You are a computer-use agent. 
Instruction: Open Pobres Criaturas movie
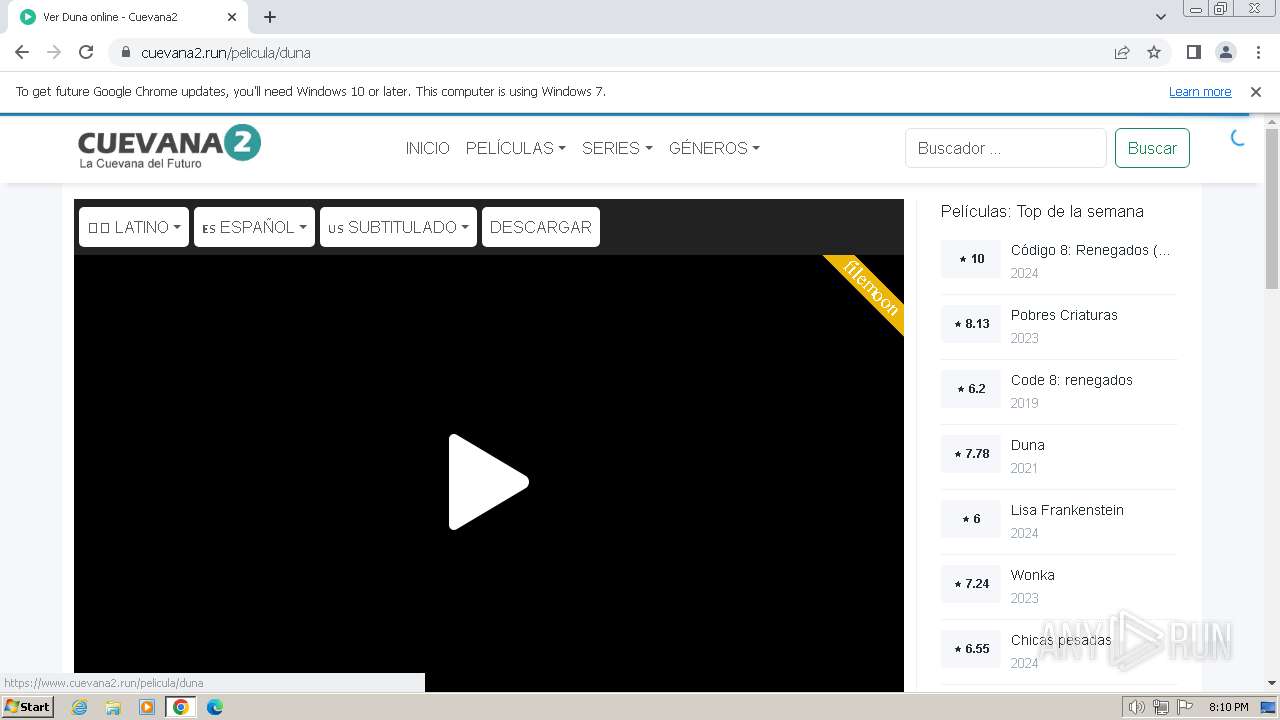click(x=1064, y=315)
